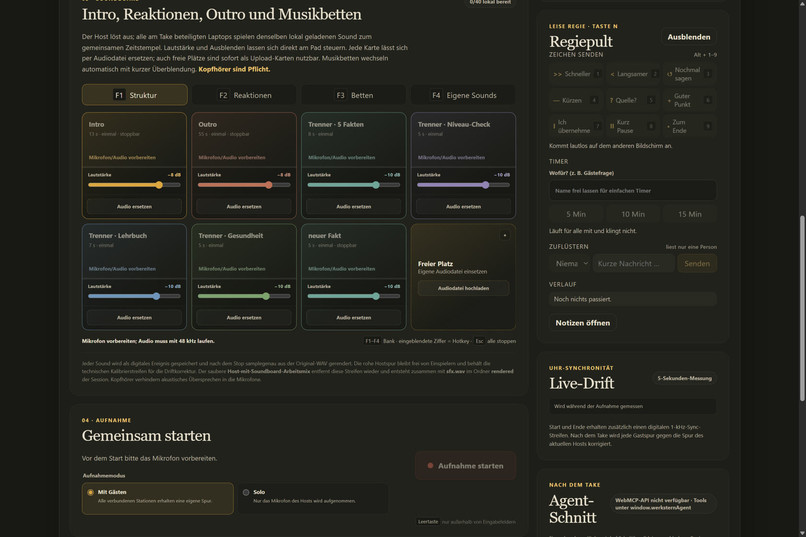Click the 'Gemeinsam starten' heading
Image resolution: width=806 pixels, height=537 pixels.
point(146,436)
